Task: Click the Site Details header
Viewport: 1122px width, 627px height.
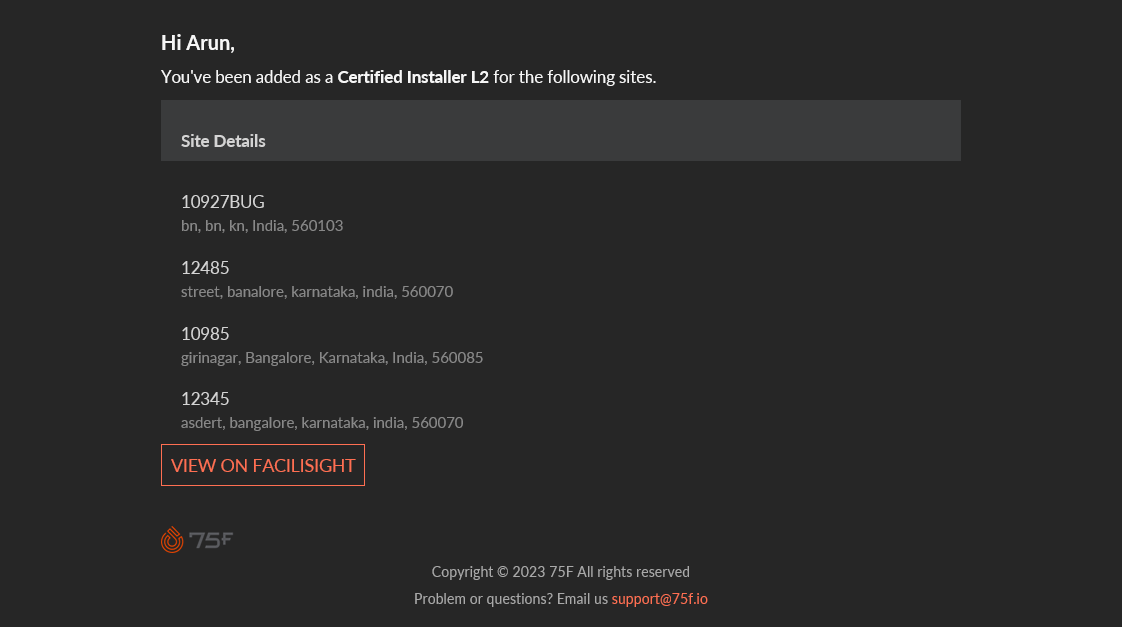Action: 223,141
